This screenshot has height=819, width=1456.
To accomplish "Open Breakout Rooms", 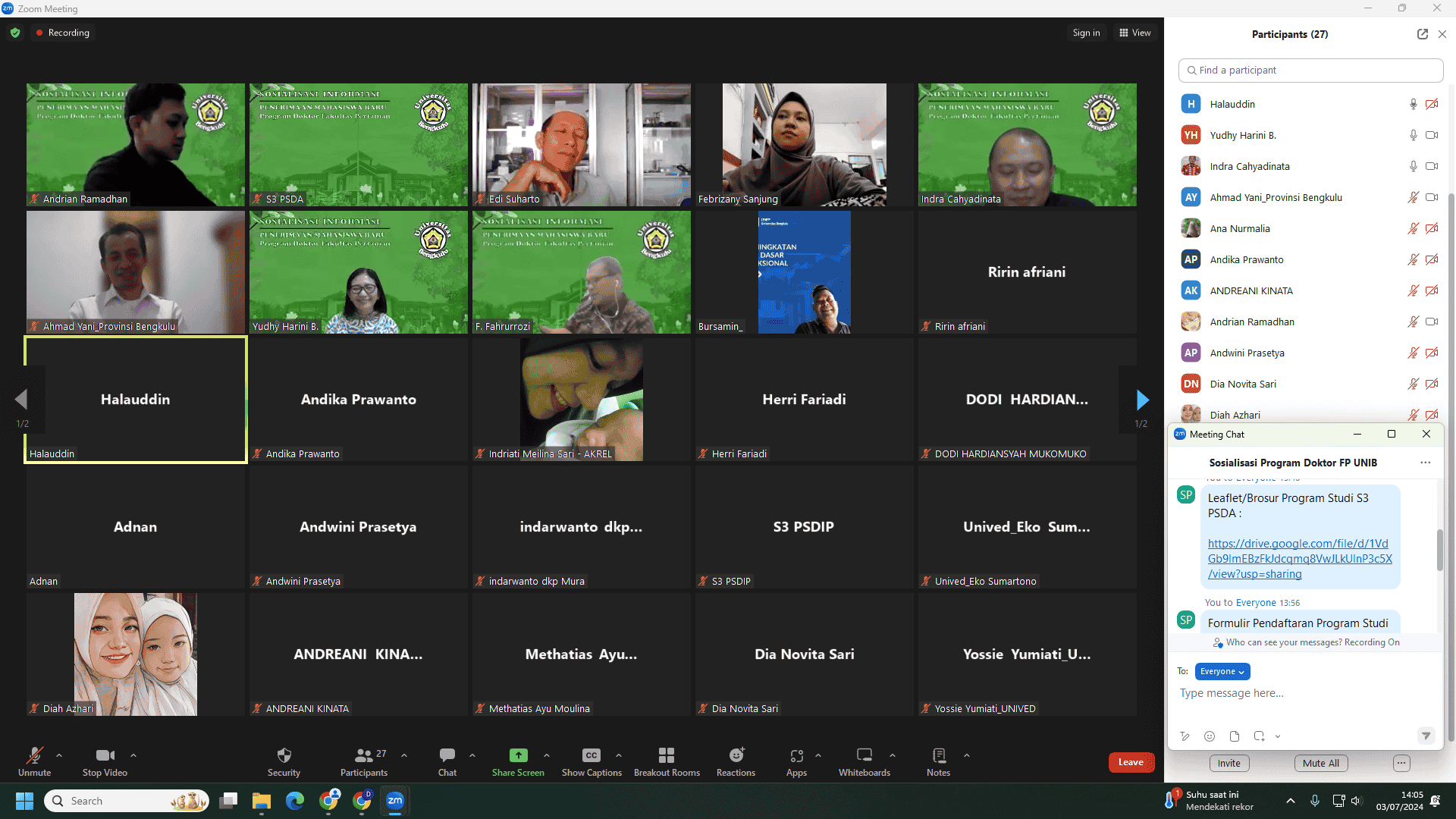I will (x=667, y=761).
